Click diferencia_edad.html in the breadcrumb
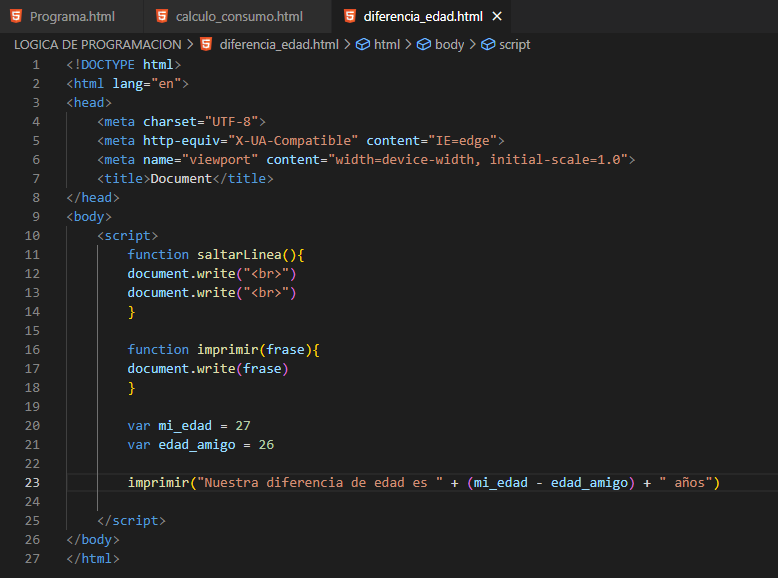 pos(279,45)
